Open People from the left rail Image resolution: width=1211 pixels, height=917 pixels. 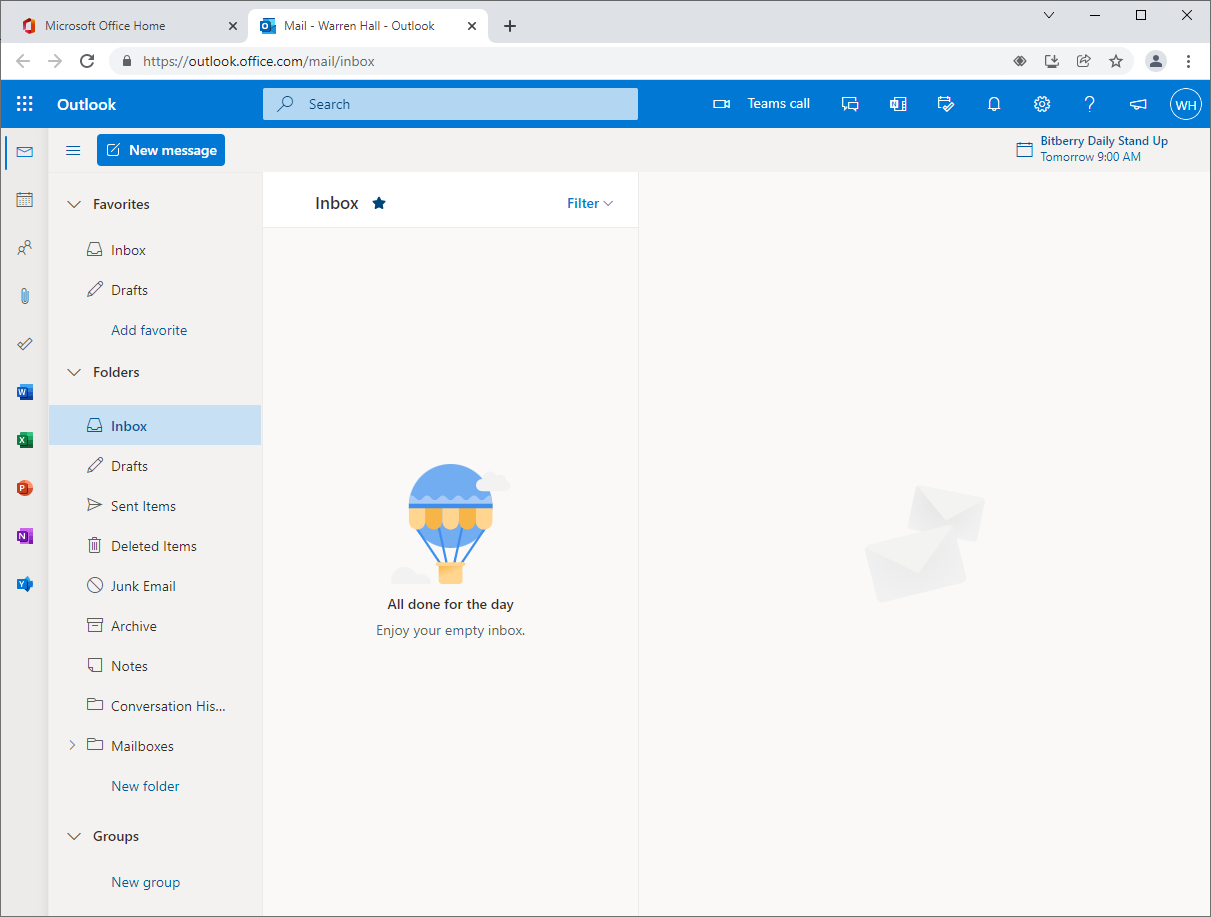click(25, 248)
